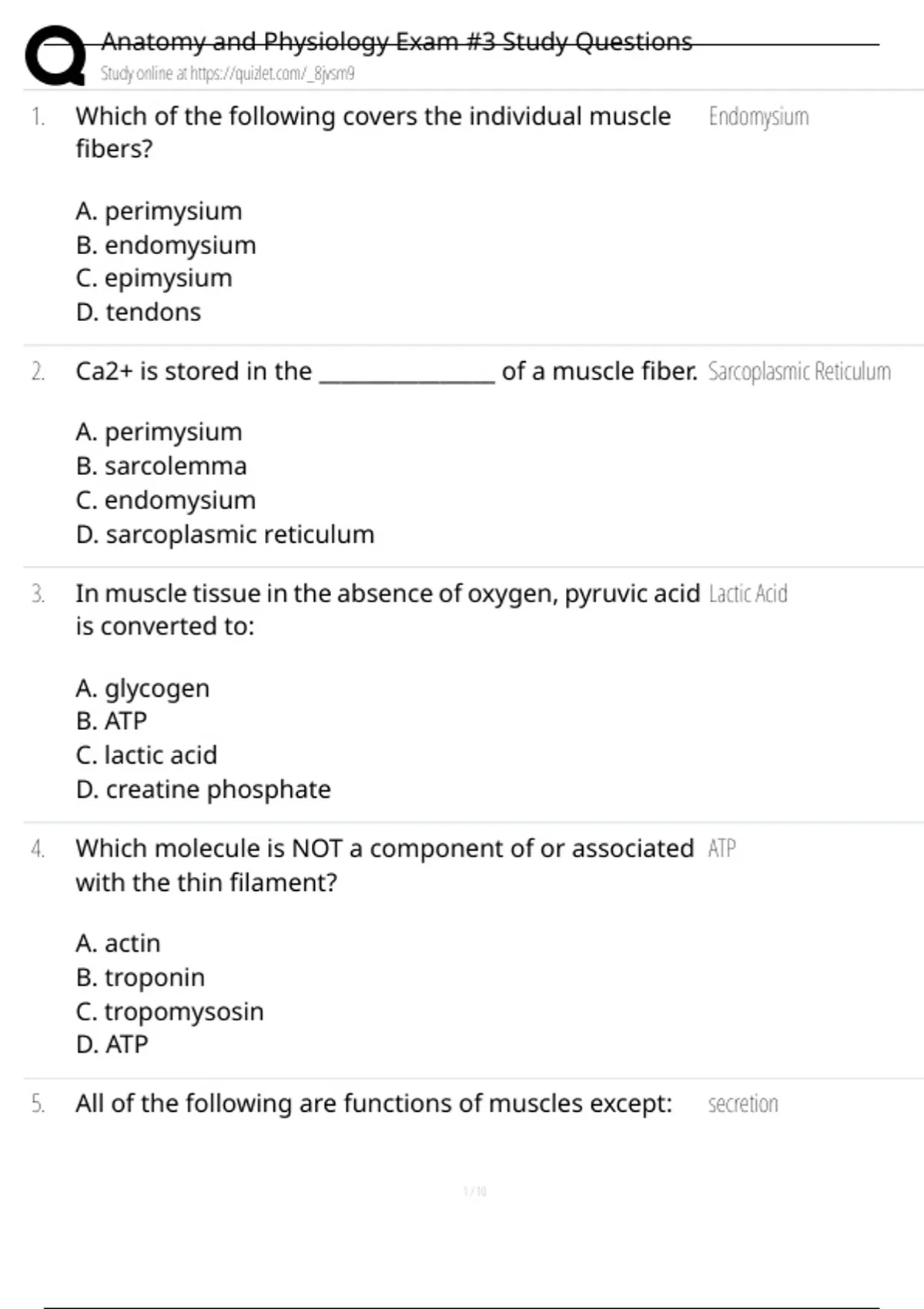Viewport: 924px width, 1309px height.
Task: Open the quizlet.com study link
Action: pos(227,74)
